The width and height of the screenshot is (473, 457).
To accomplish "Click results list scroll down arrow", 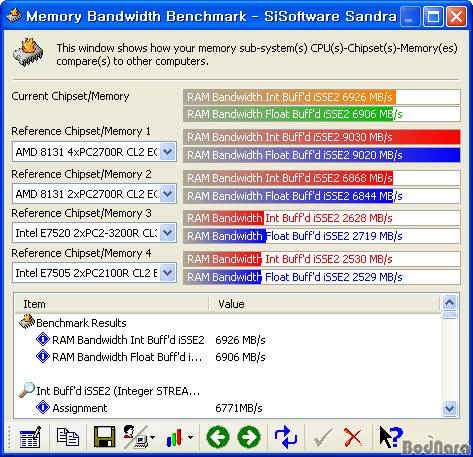I will pos(450,408).
